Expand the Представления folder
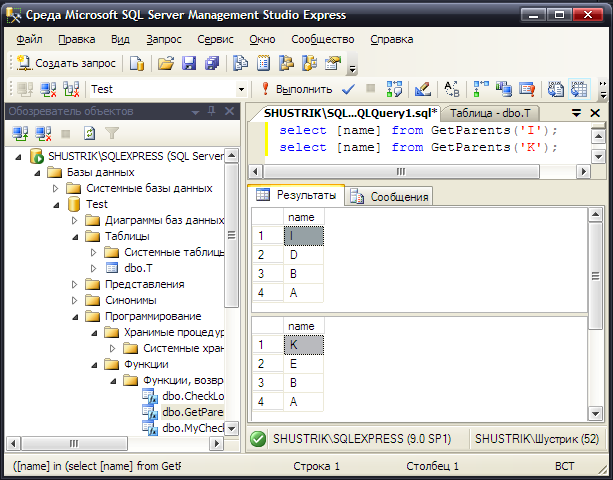 (74, 284)
